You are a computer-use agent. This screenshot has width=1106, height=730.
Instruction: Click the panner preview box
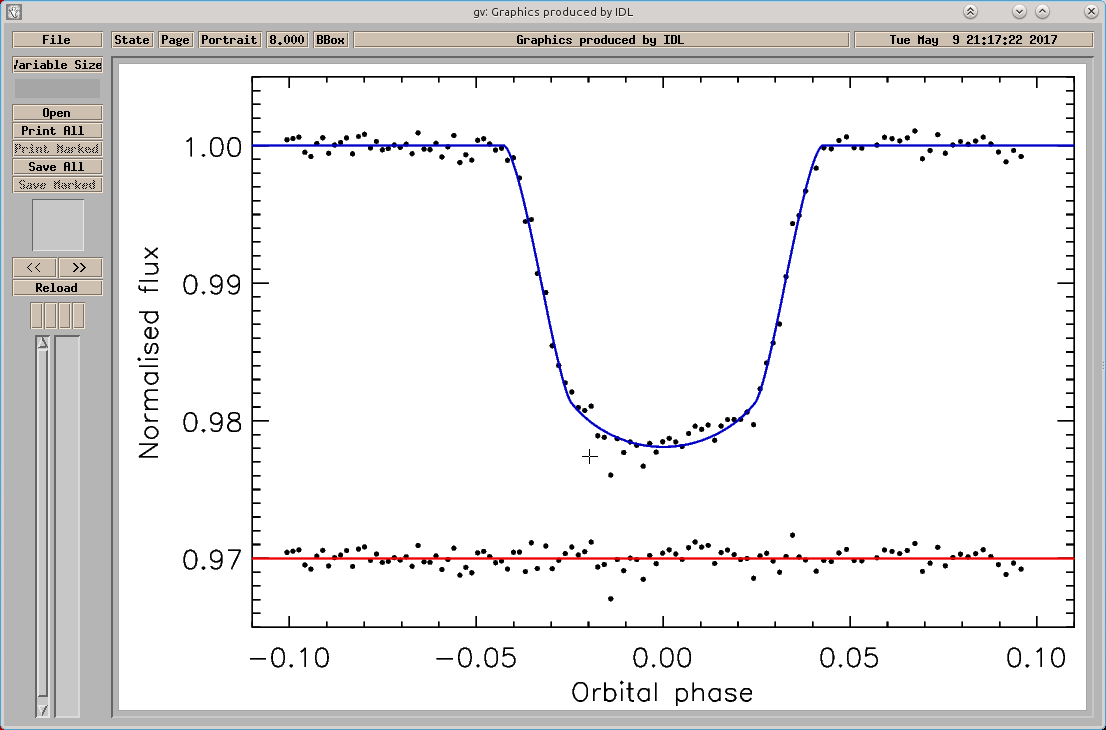(x=58, y=225)
